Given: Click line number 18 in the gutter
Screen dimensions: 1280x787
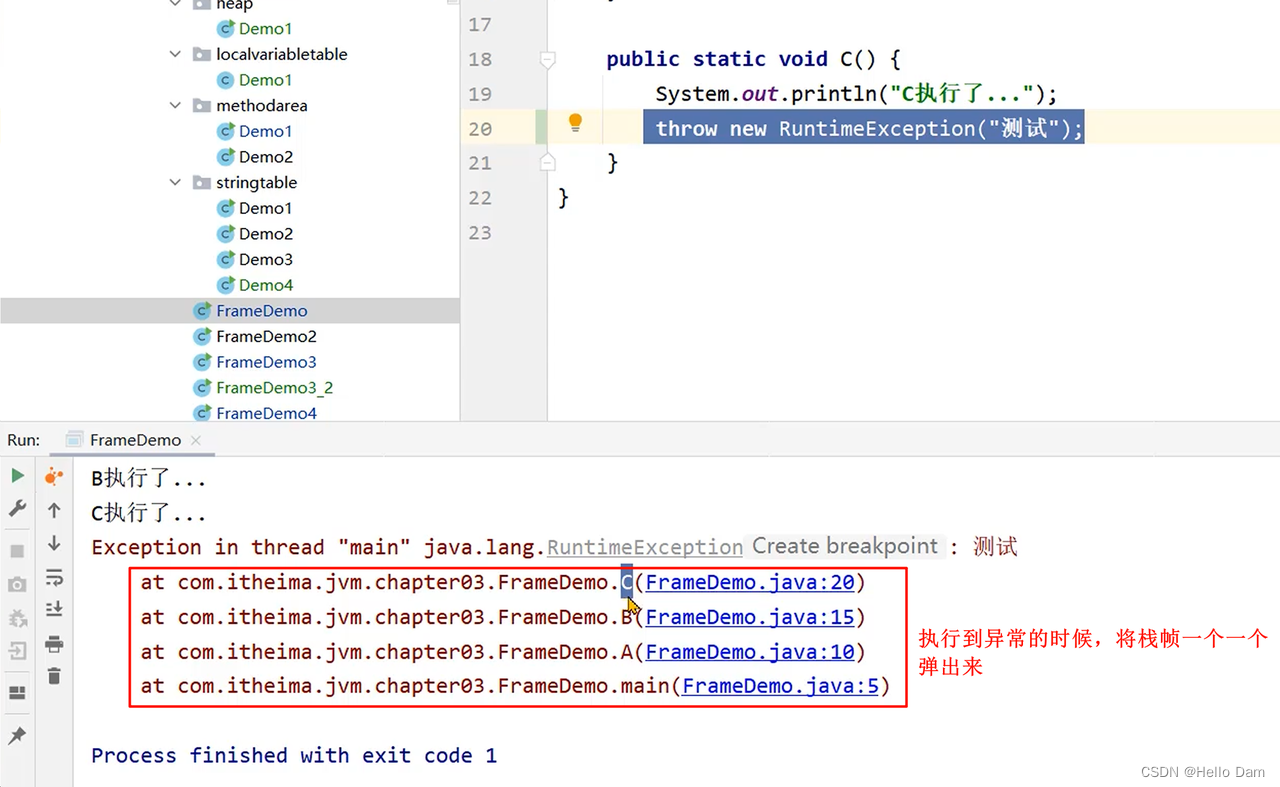Looking at the screenshot, I should coord(480,59).
